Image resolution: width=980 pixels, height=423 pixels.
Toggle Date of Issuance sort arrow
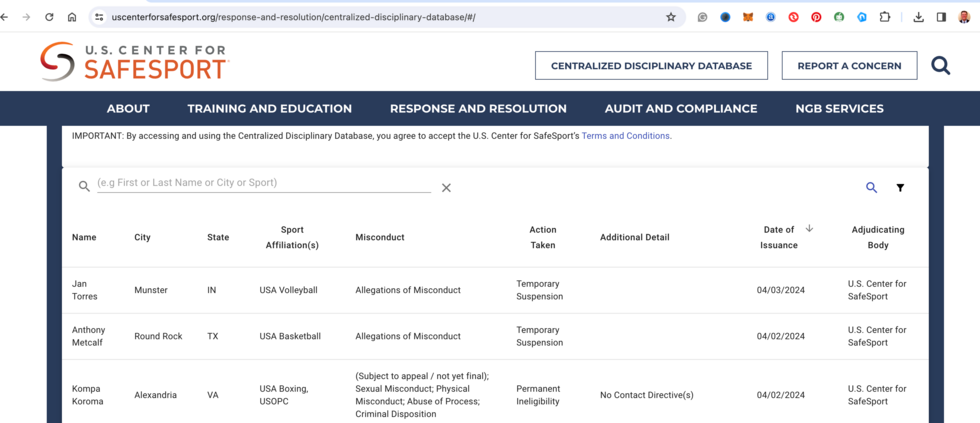point(809,229)
